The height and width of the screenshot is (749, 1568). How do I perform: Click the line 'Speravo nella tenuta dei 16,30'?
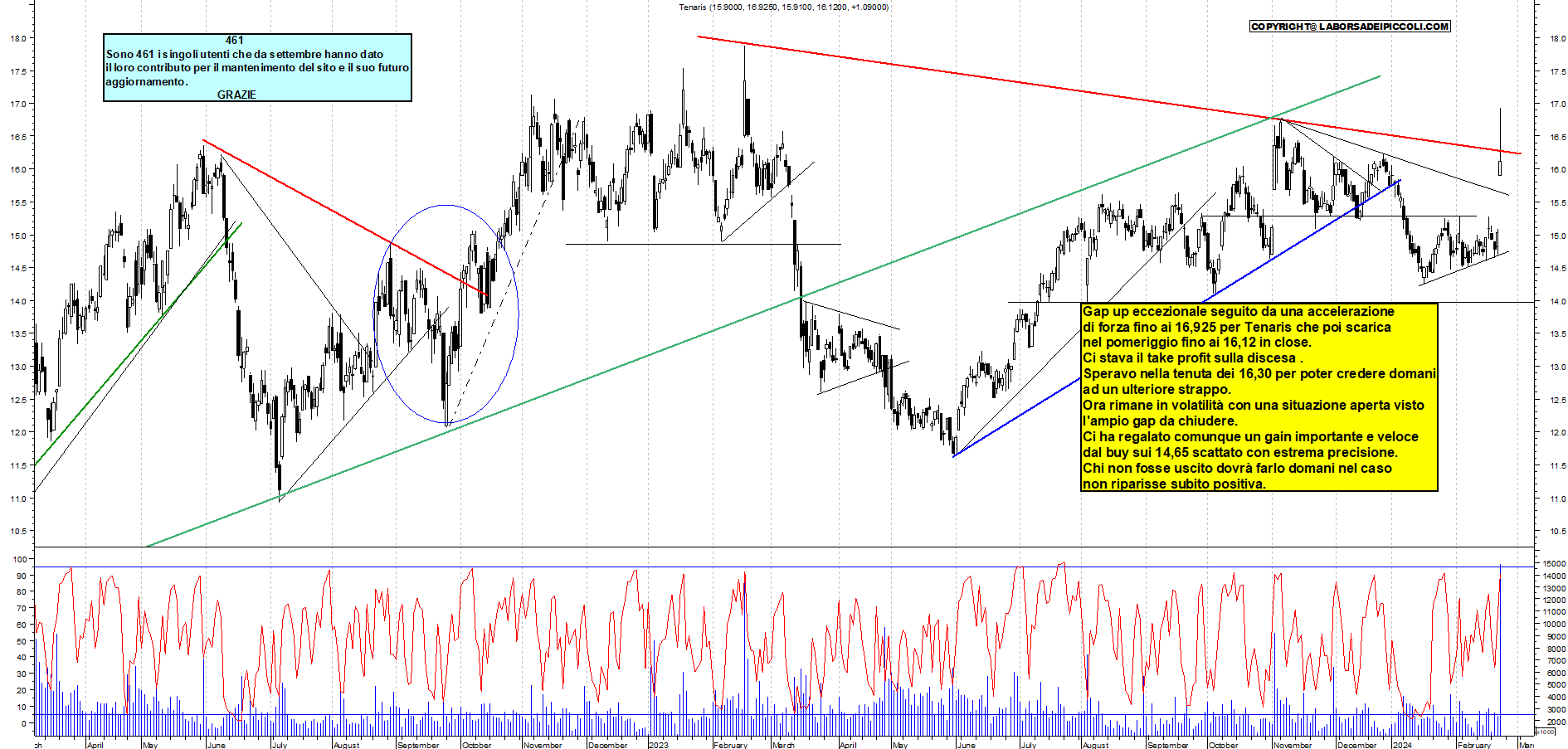(x=1259, y=373)
